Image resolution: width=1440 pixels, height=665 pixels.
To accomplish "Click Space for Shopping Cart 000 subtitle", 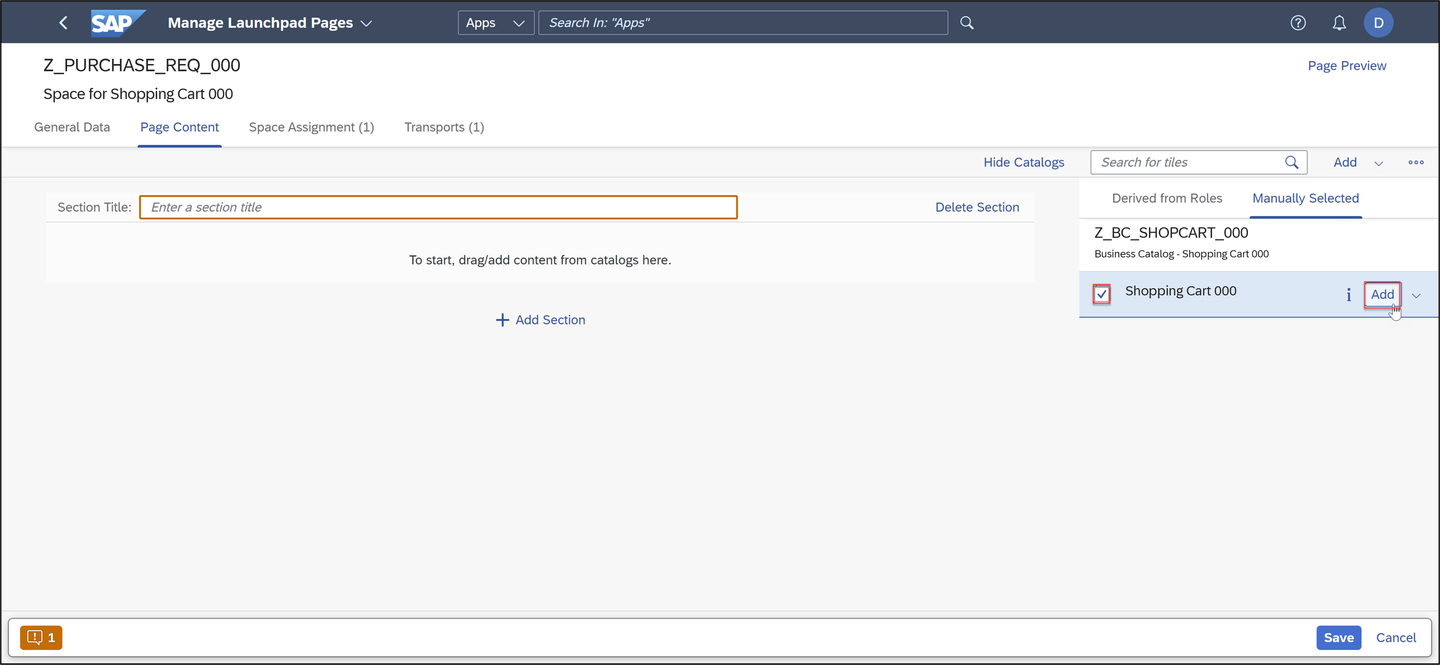I will (138, 94).
